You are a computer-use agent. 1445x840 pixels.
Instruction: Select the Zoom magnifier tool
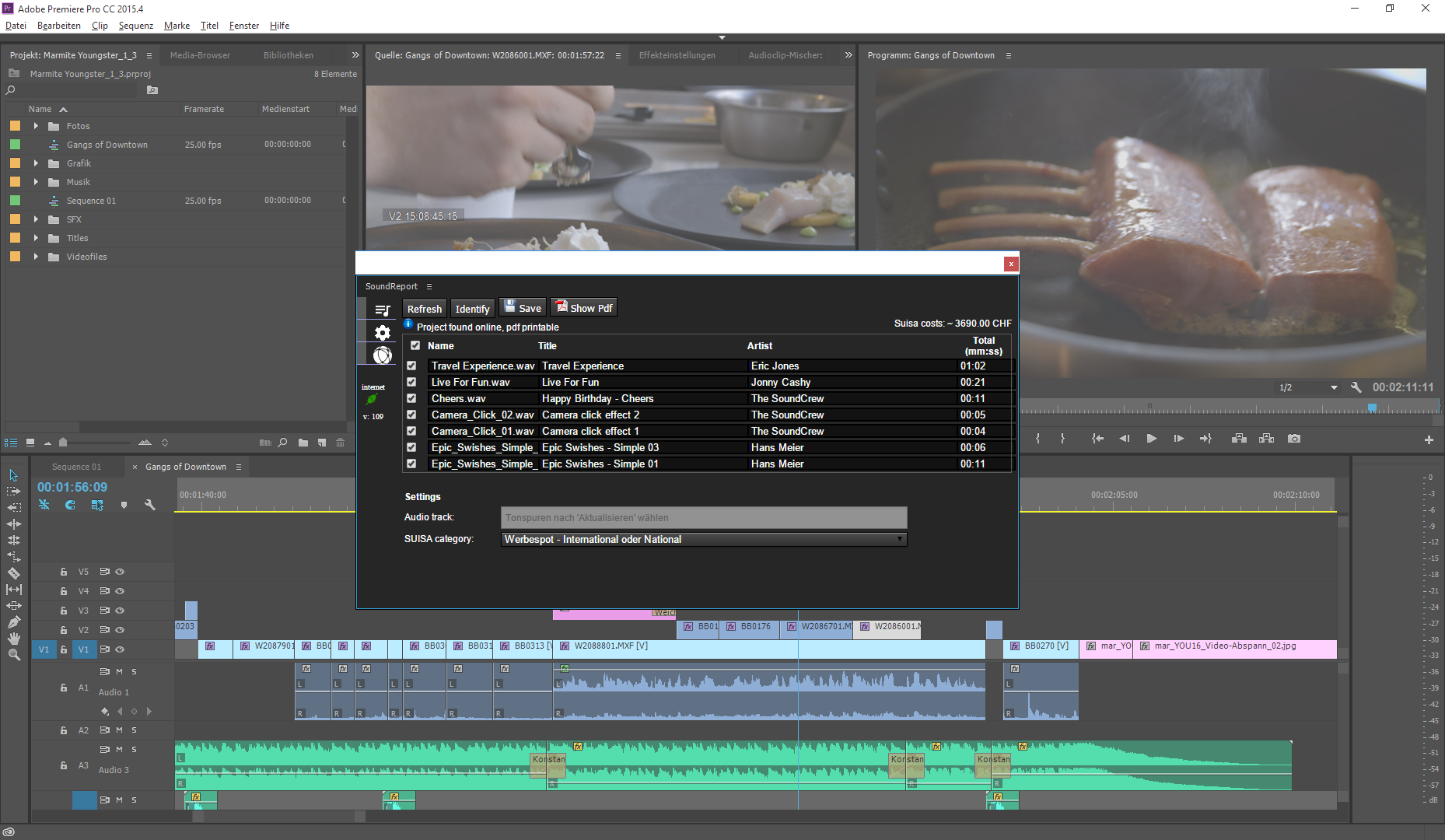point(14,655)
